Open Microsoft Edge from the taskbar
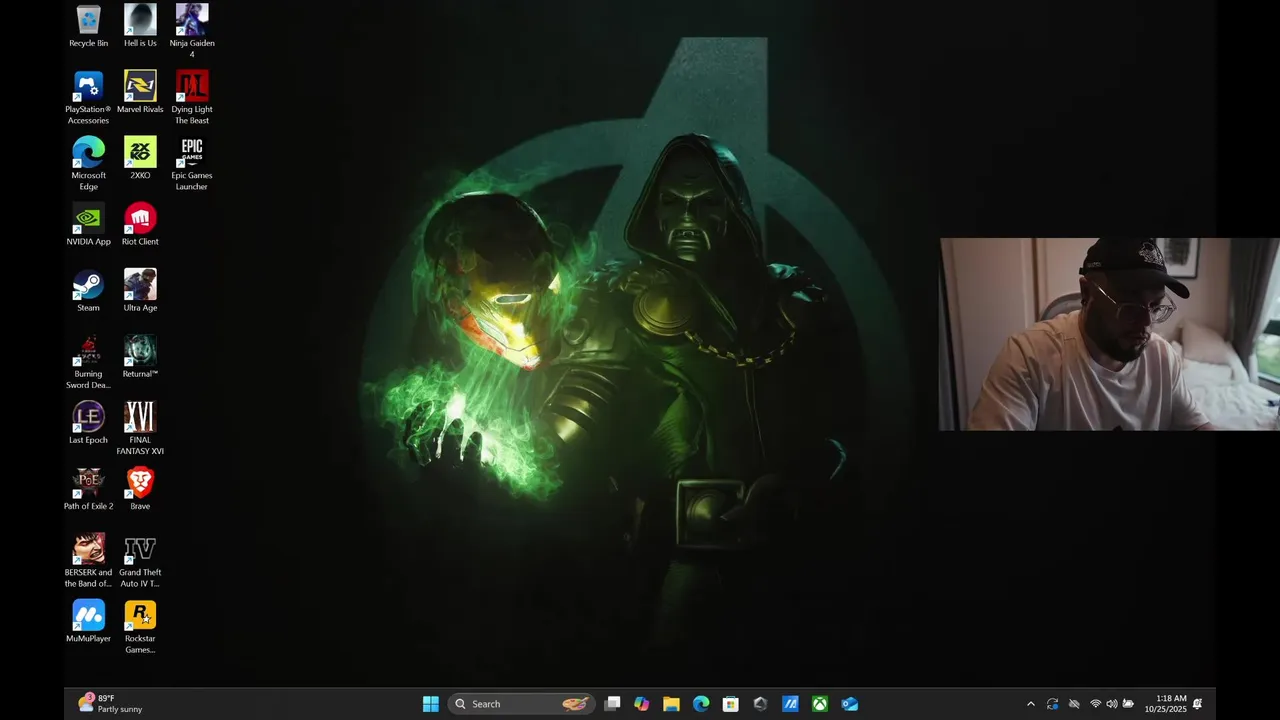1280x720 pixels. pyautogui.click(x=701, y=704)
